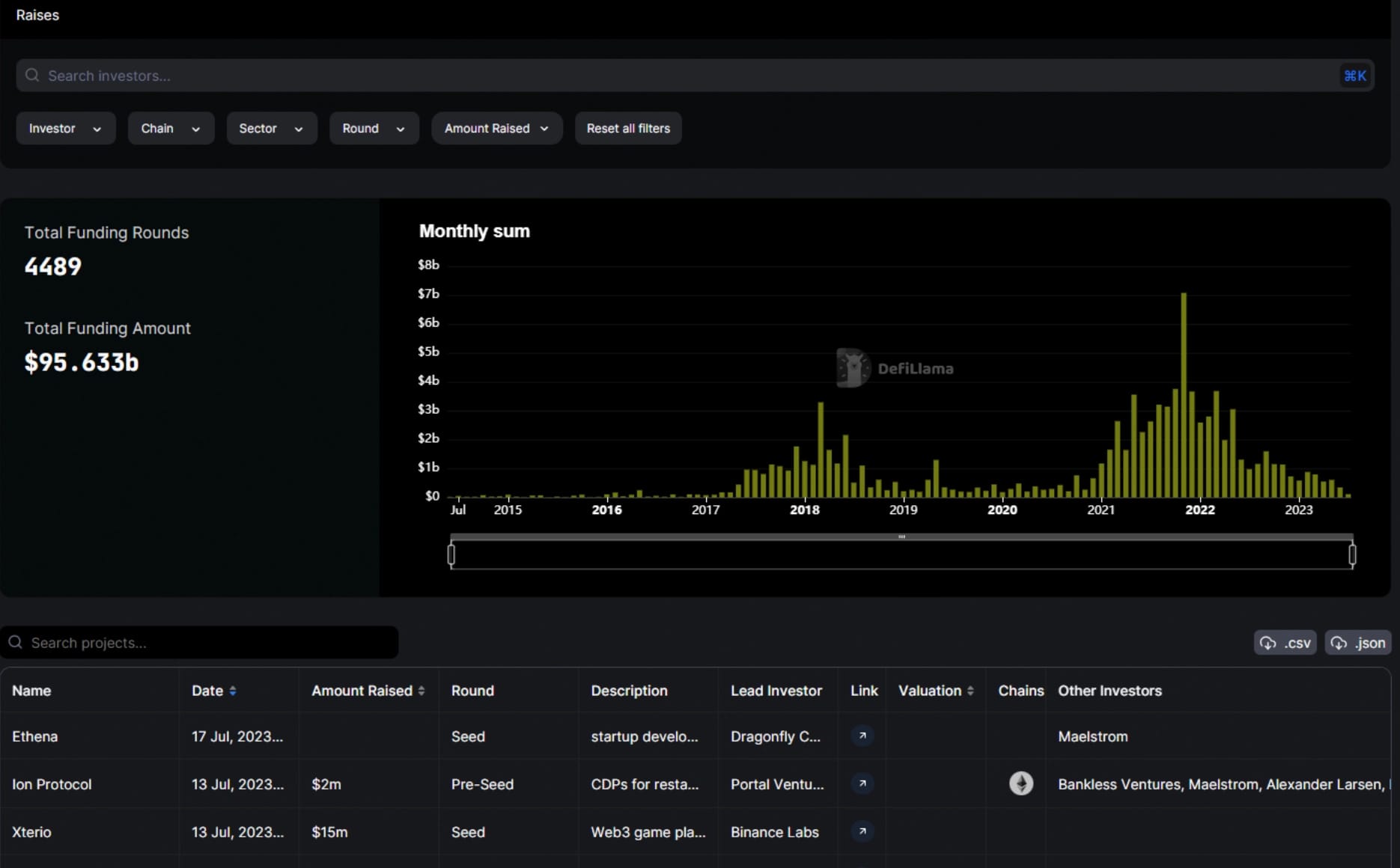Click the left handle of chart range slider
The height and width of the screenshot is (868, 1400).
(451, 554)
